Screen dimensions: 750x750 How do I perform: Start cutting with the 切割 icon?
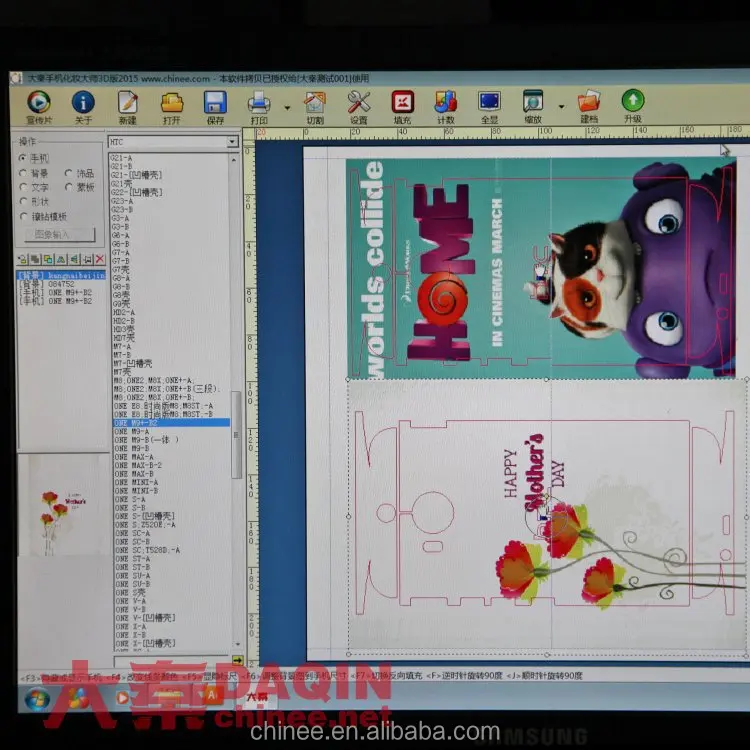[x=315, y=107]
